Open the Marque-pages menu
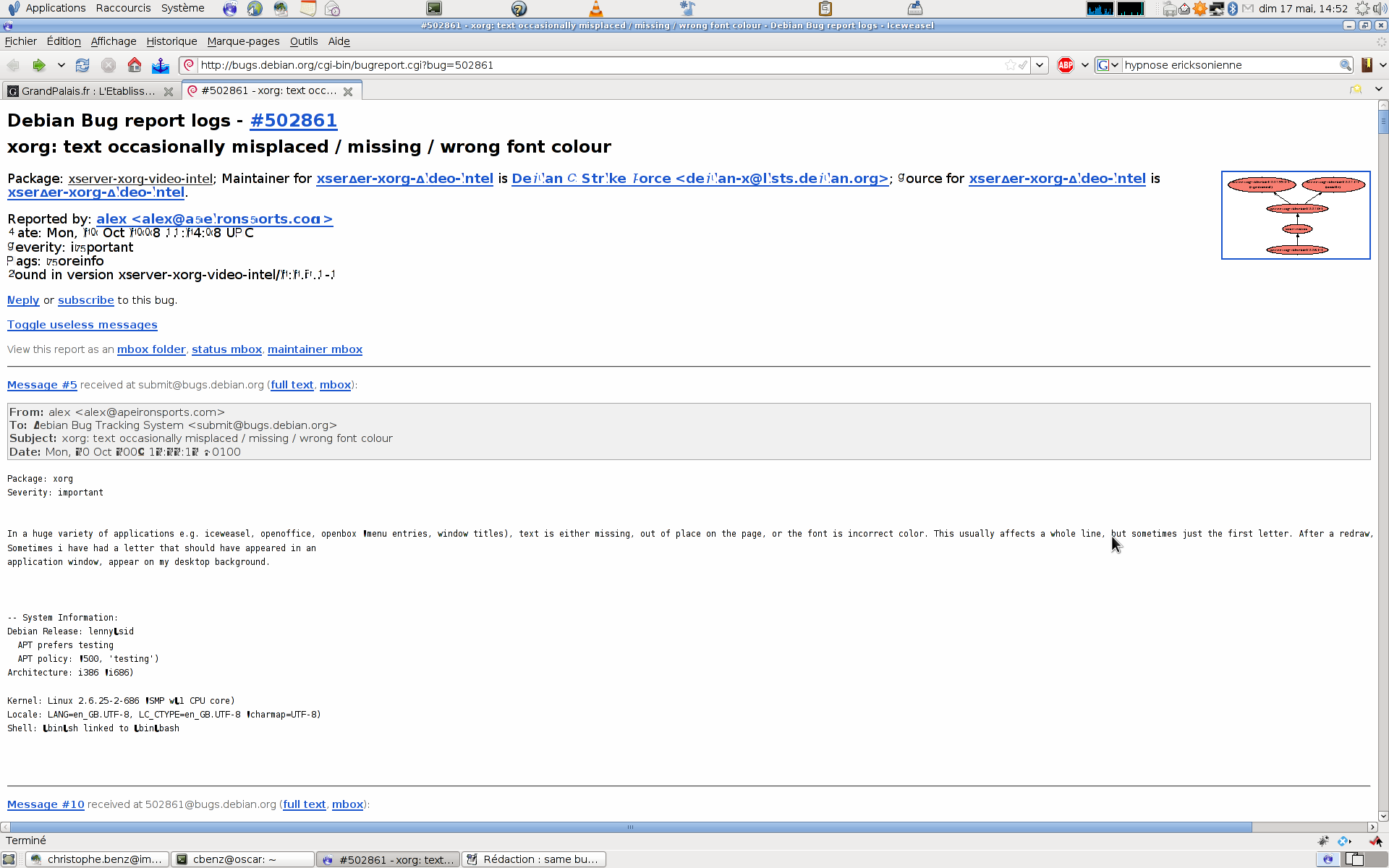The height and width of the screenshot is (868, 1389). 243,41
